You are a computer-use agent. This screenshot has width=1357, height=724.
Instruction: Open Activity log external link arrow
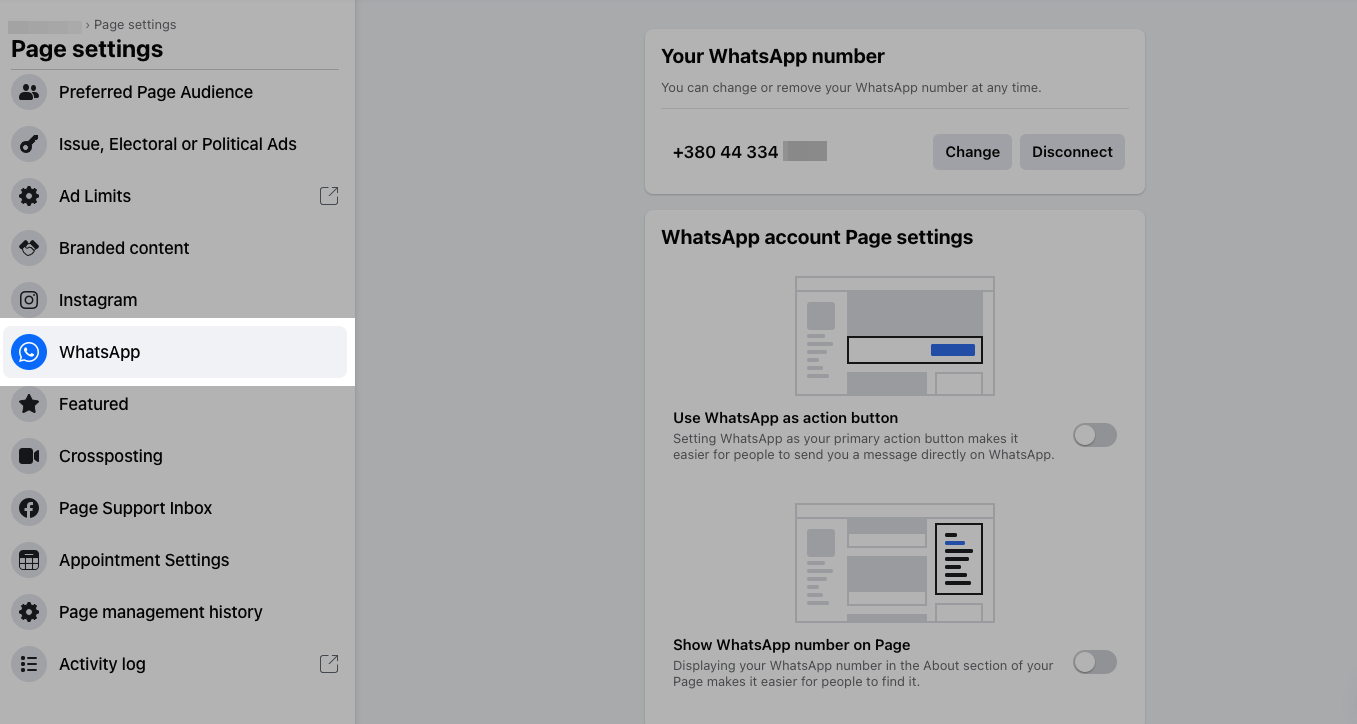click(x=329, y=664)
